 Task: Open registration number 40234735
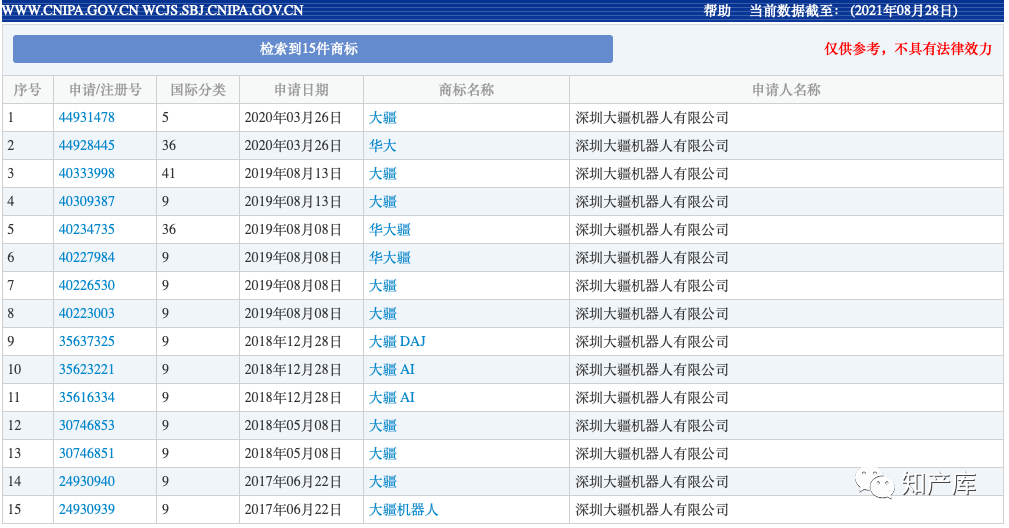click(86, 230)
